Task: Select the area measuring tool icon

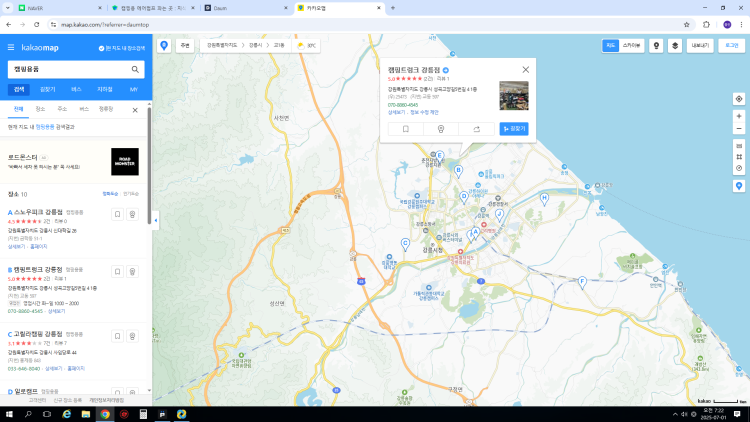Action: pos(739,157)
